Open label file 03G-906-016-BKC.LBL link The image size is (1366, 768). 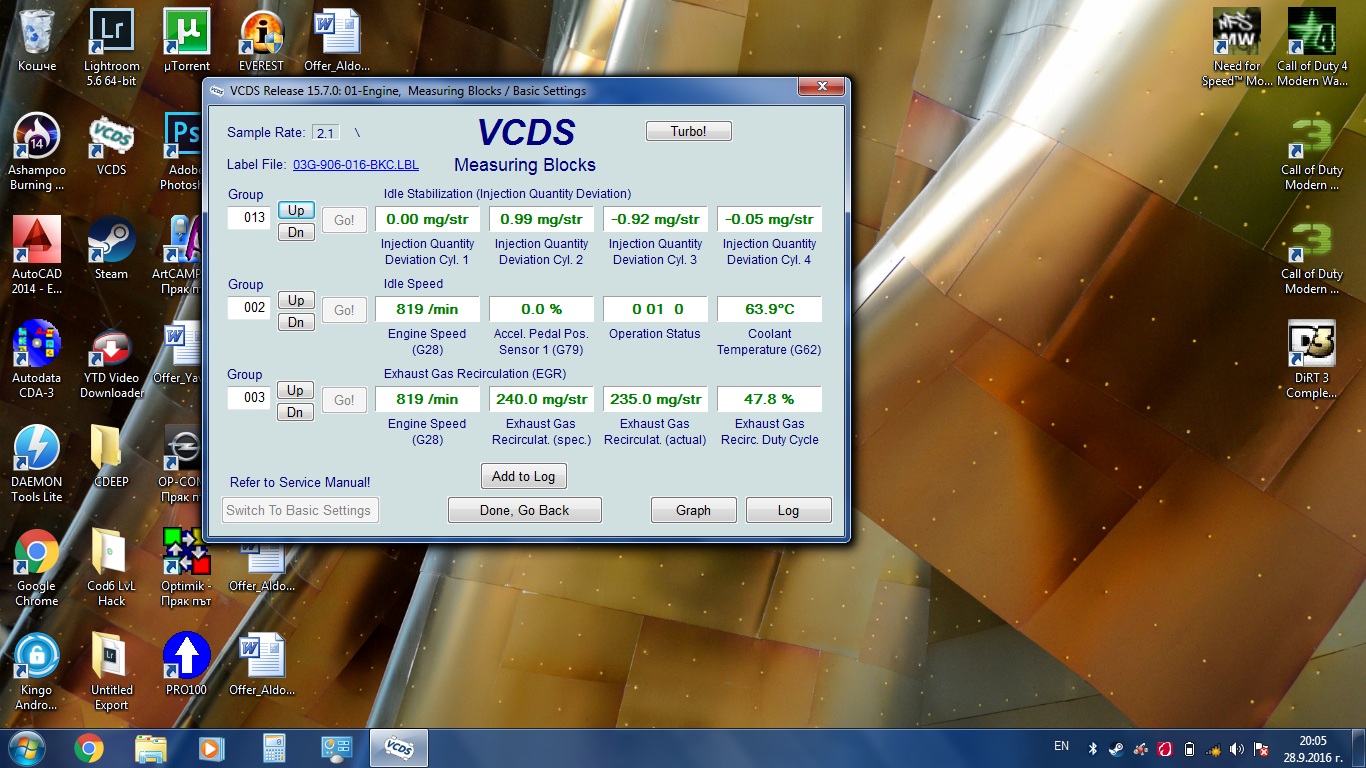pyautogui.click(x=355, y=164)
